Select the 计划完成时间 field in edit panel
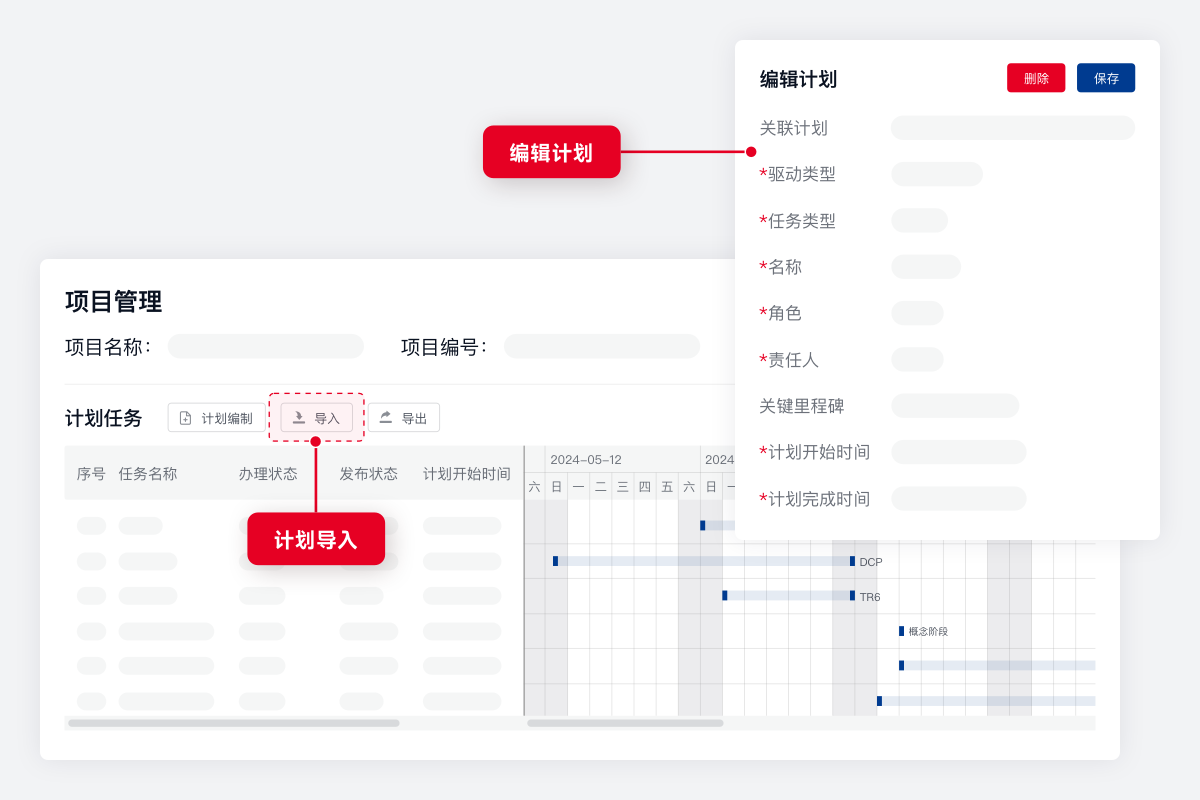Screen dimensions: 1200x800 point(958,499)
